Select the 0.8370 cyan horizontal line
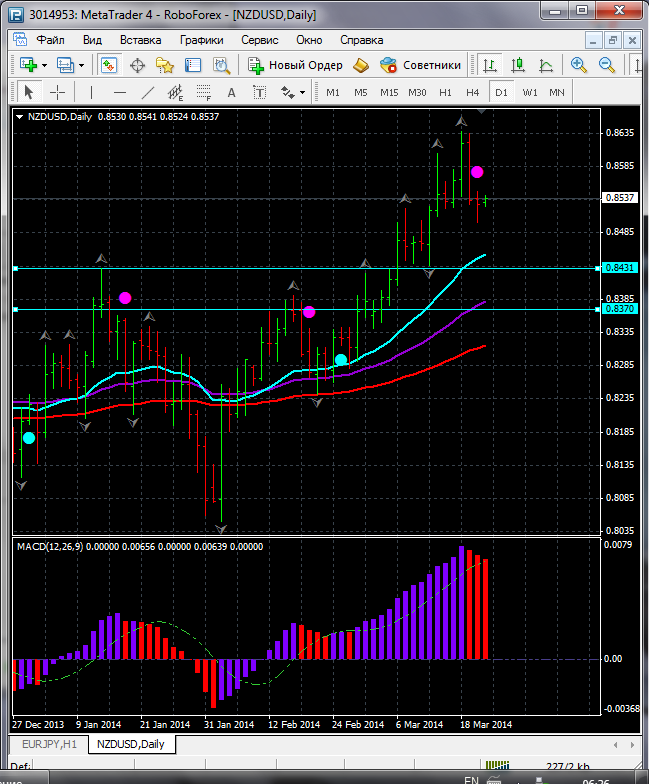 pyautogui.click(x=306, y=310)
